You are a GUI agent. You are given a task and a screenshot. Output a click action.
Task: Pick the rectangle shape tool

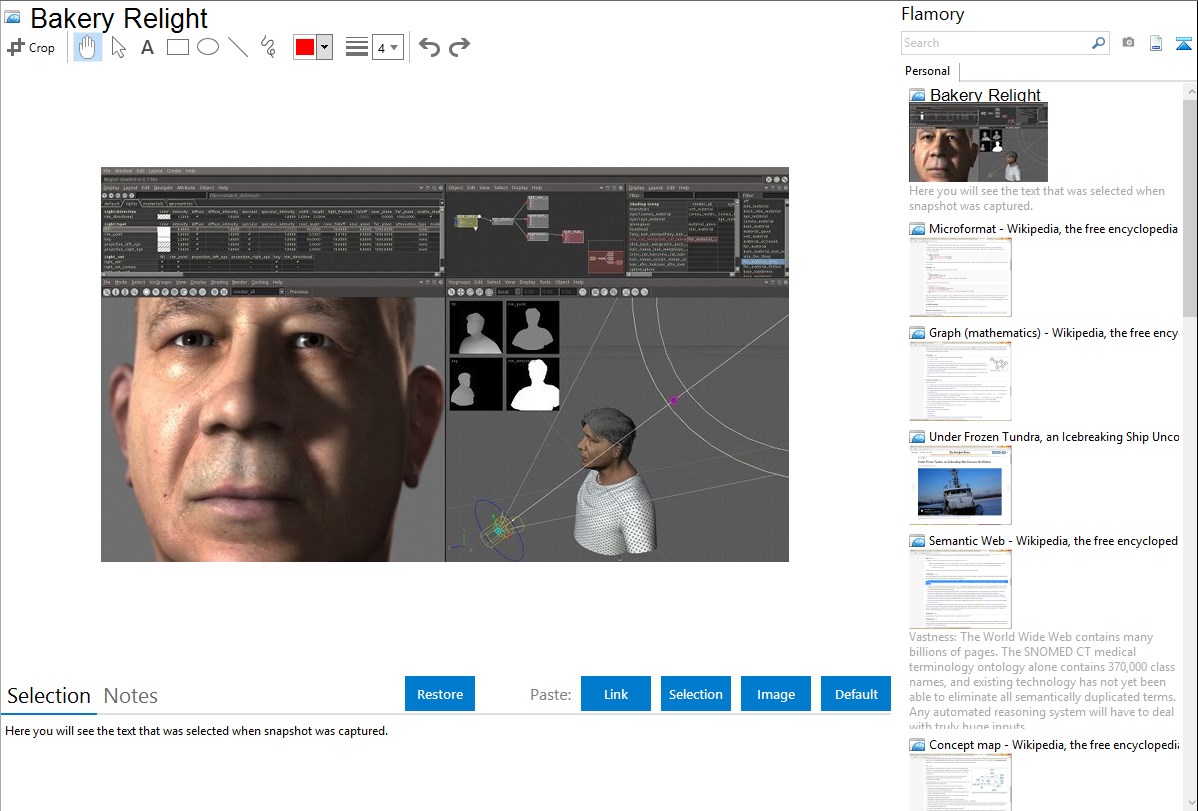pos(177,47)
